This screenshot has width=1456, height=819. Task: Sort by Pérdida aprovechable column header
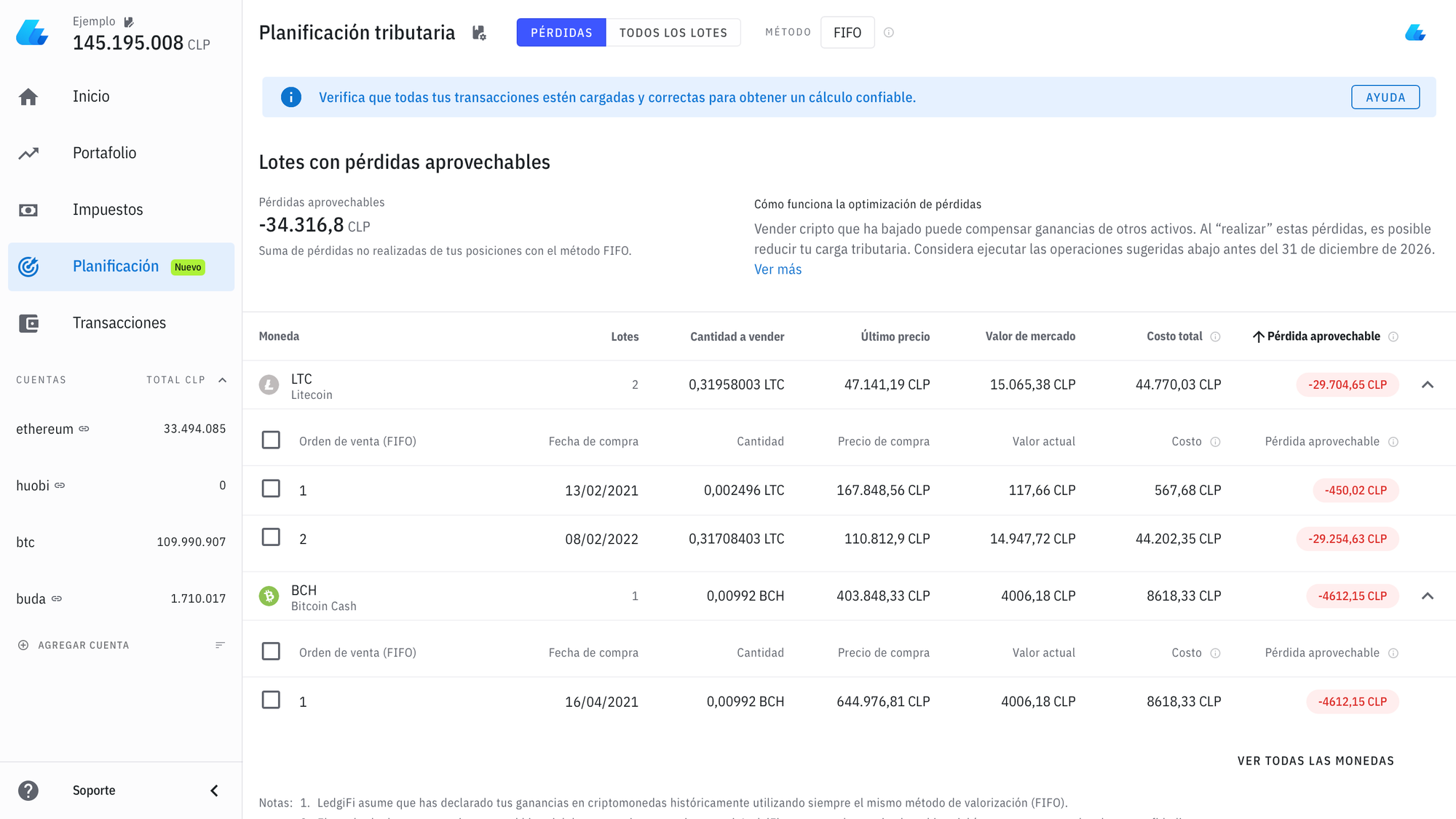click(x=1322, y=336)
